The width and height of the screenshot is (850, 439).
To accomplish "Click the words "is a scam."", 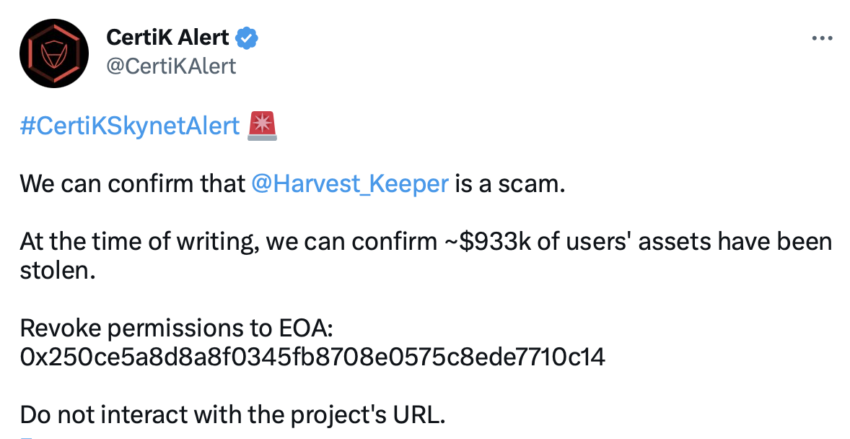I will (513, 185).
